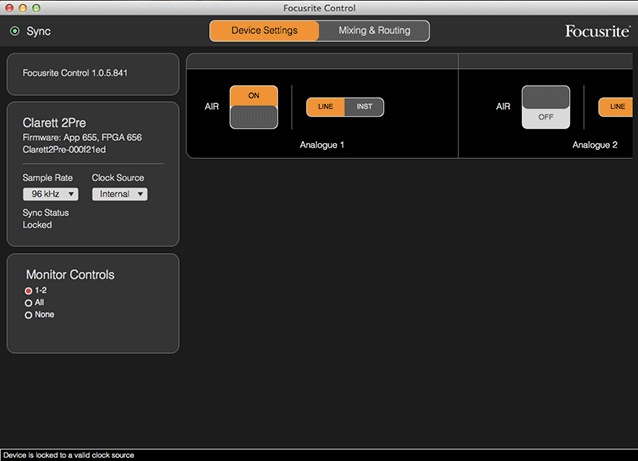This screenshot has width=638, height=461.
Task: Click the Focusrite logo
Action: pyautogui.click(x=597, y=31)
